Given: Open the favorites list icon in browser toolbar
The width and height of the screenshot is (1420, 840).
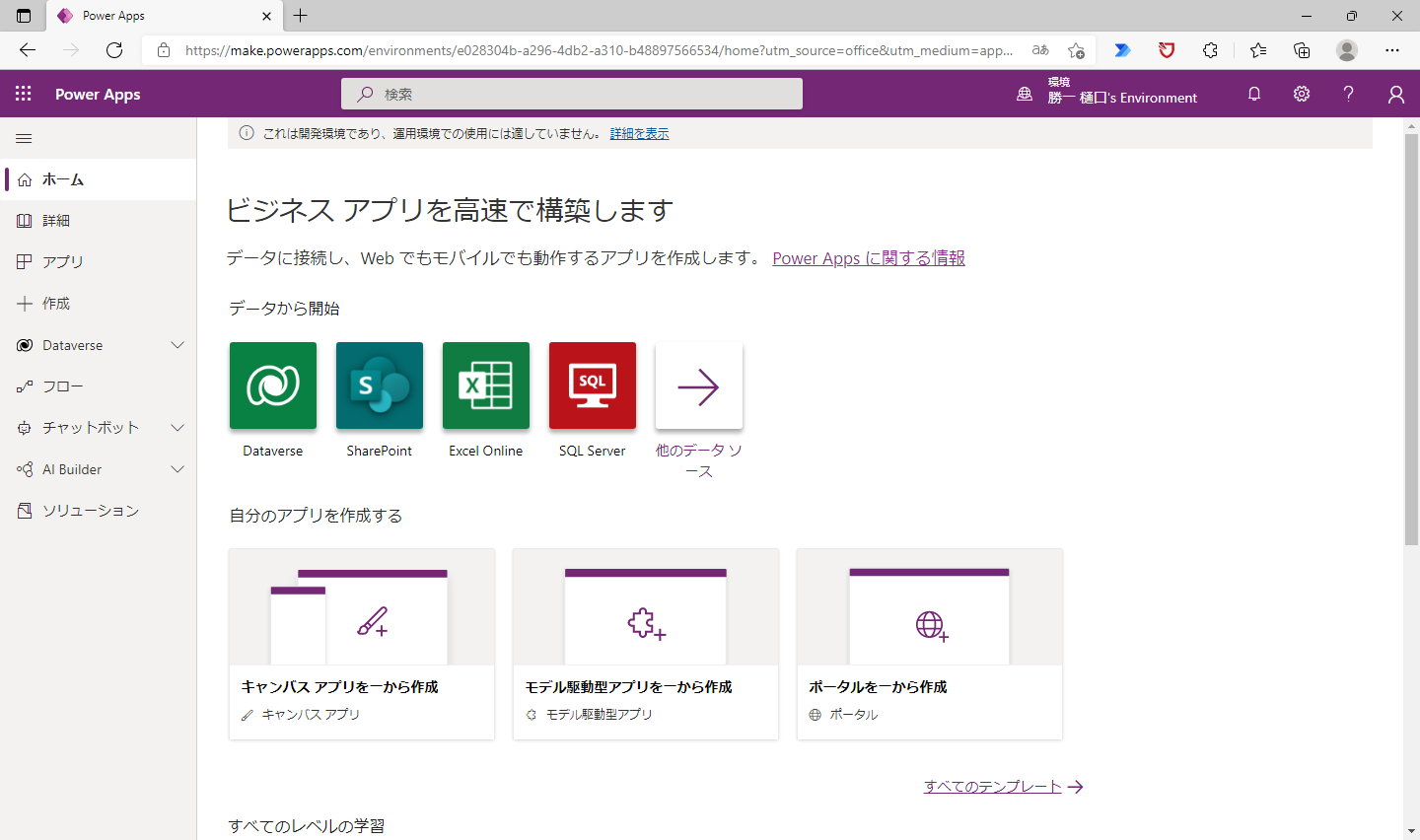Looking at the screenshot, I should click(1258, 50).
